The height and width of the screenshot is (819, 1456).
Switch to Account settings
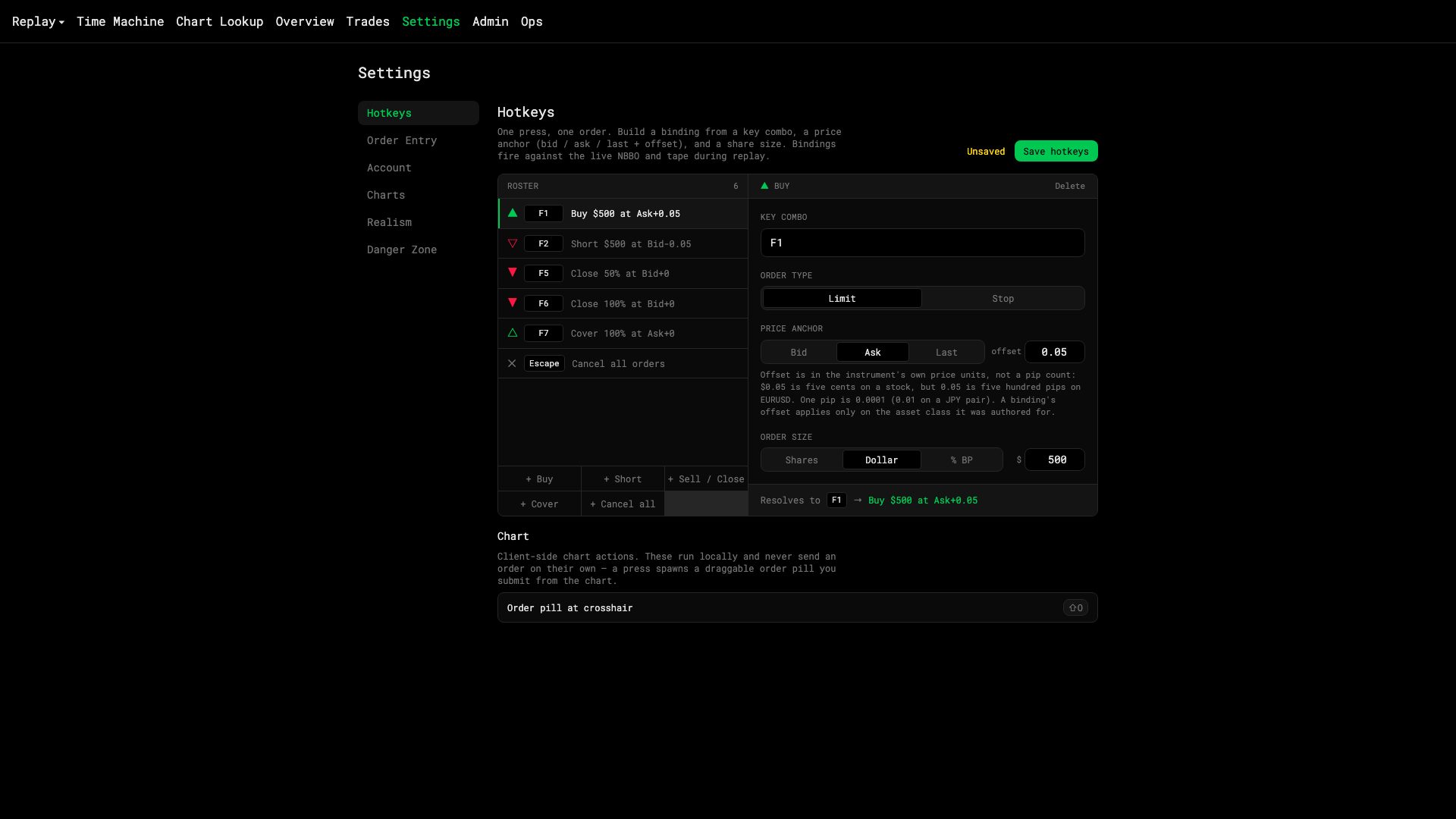point(419,168)
